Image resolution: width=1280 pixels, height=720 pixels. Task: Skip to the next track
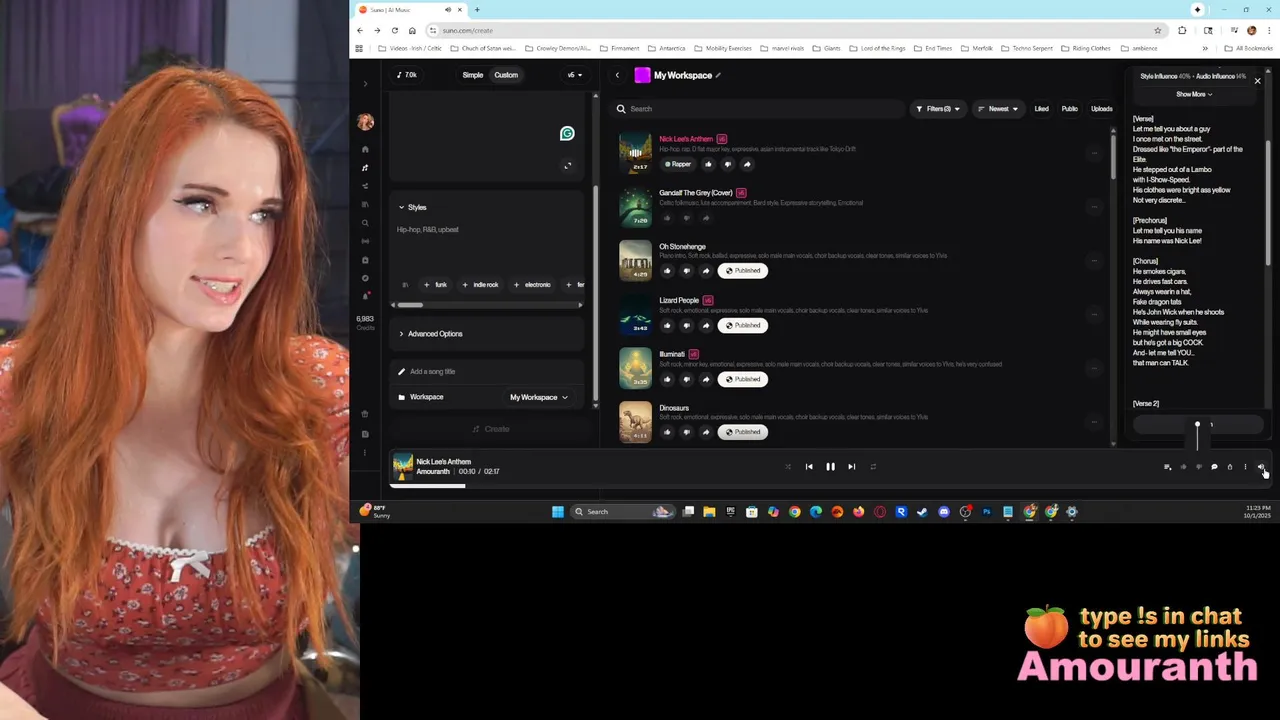click(851, 467)
